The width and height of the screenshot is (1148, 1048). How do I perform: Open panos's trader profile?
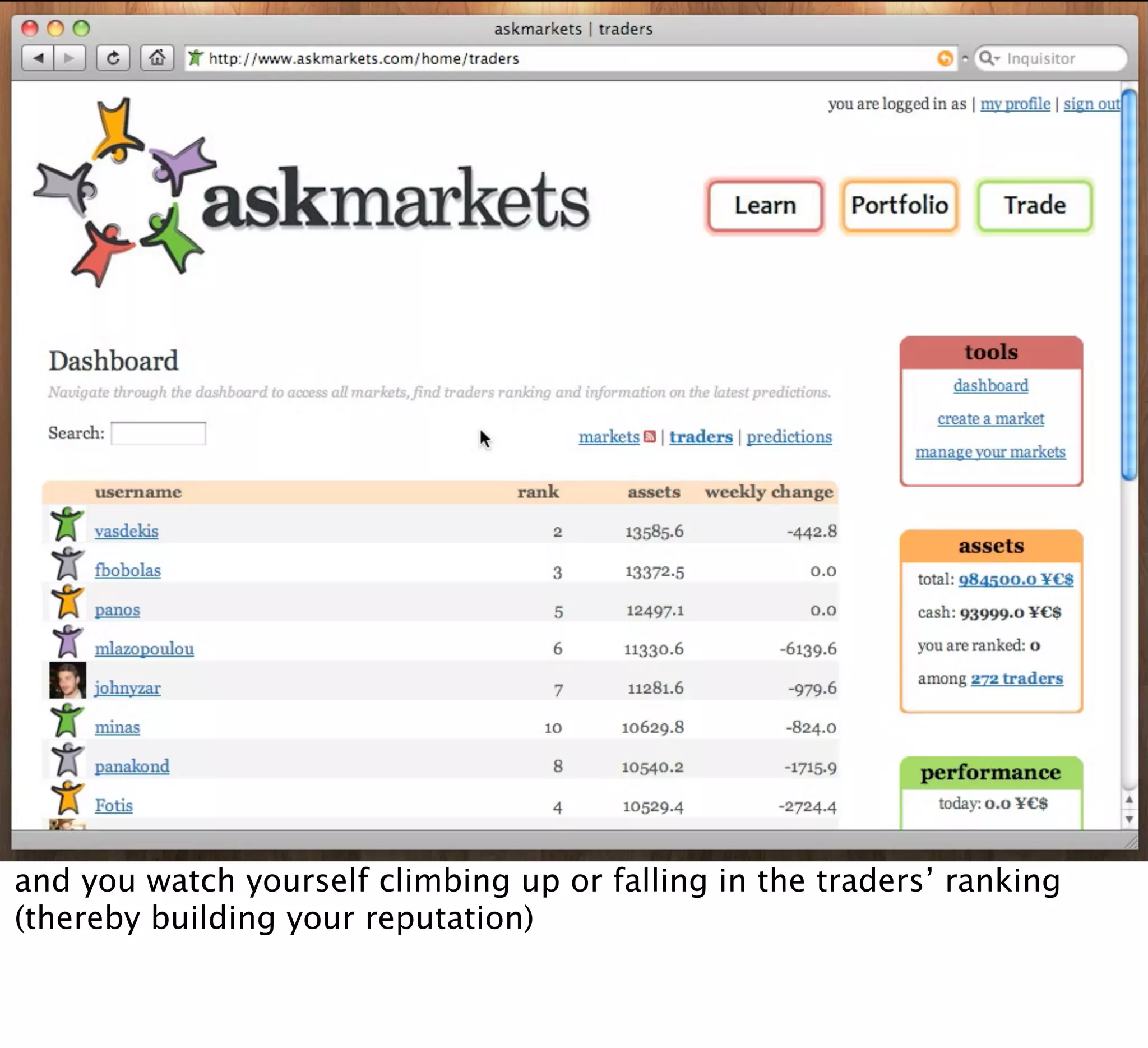tap(117, 610)
